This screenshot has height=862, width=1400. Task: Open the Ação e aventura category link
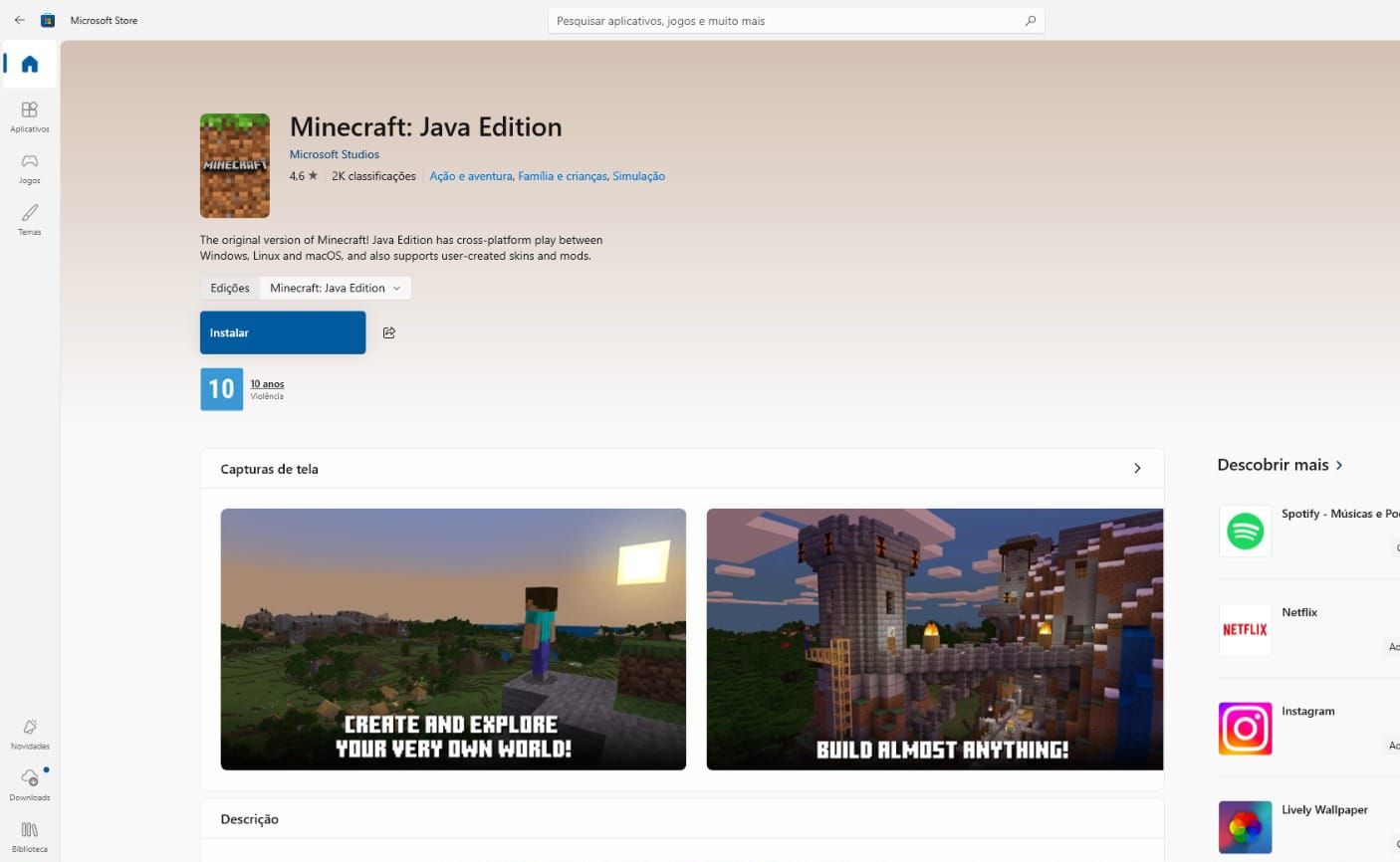point(471,176)
